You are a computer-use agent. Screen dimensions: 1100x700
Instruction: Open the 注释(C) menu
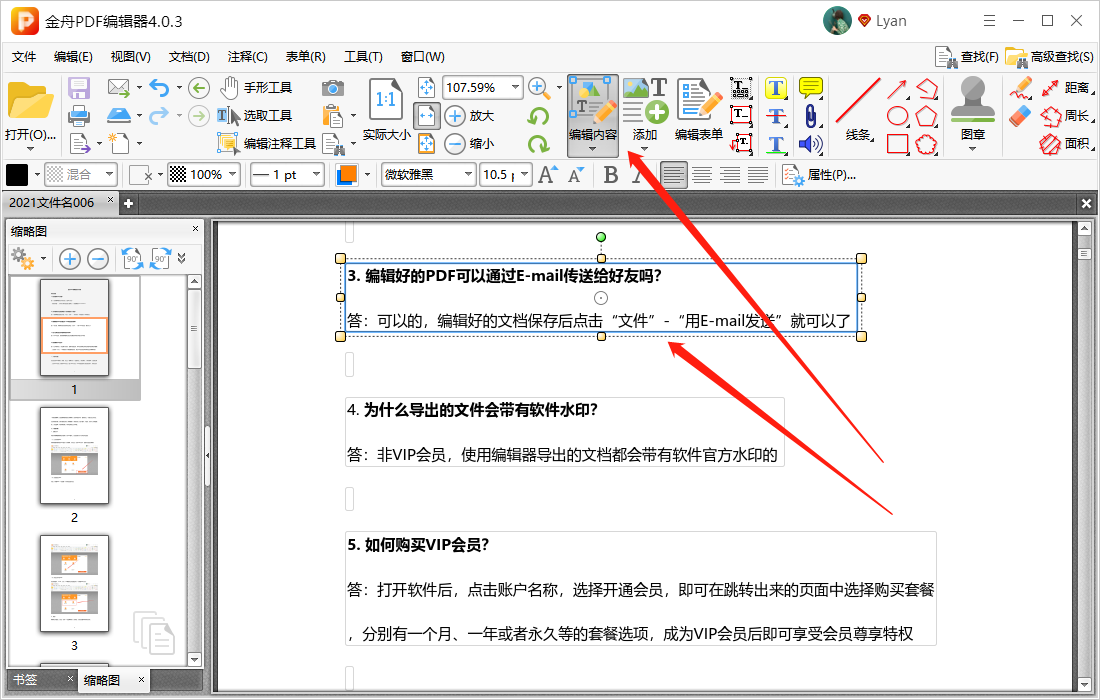click(x=248, y=57)
